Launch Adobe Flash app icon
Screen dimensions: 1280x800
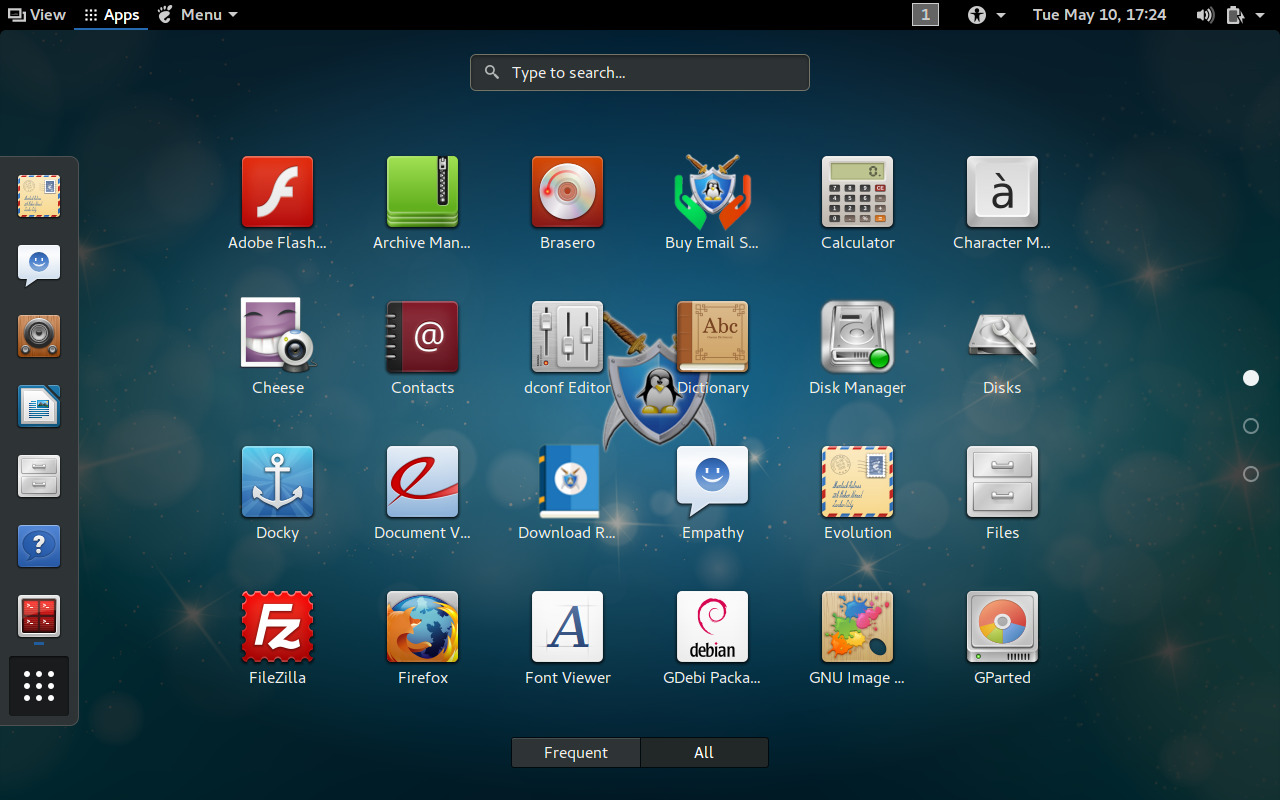coord(277,192)
